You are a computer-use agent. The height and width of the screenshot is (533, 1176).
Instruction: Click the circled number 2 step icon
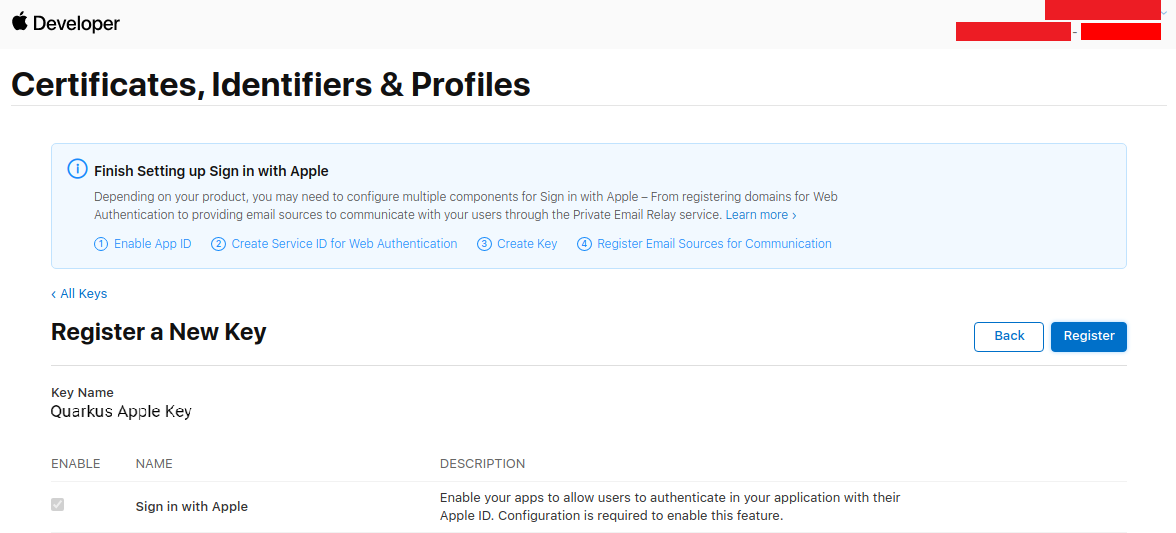pyautogui.click(x=218, y=244)
